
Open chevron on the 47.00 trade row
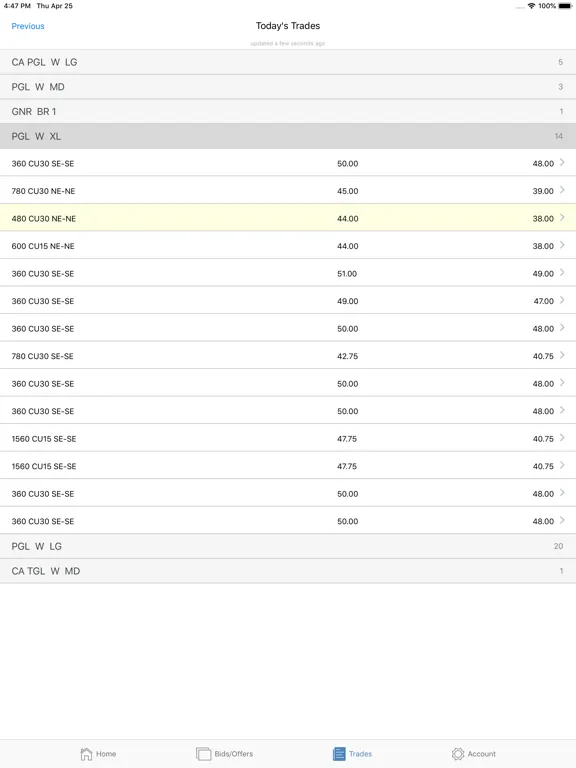[562, 300]
